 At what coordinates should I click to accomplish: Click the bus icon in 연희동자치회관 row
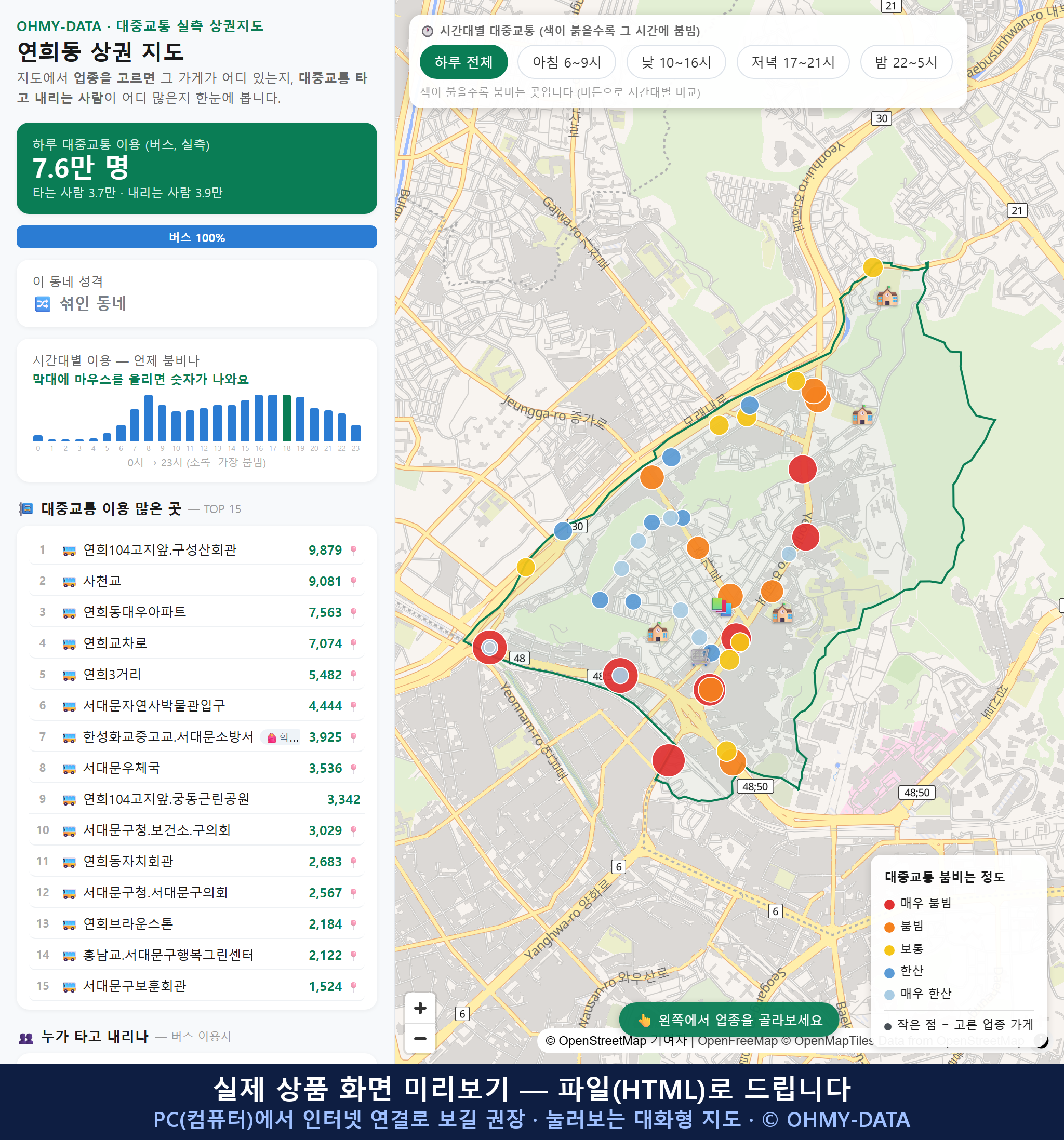tap(69, 862)
